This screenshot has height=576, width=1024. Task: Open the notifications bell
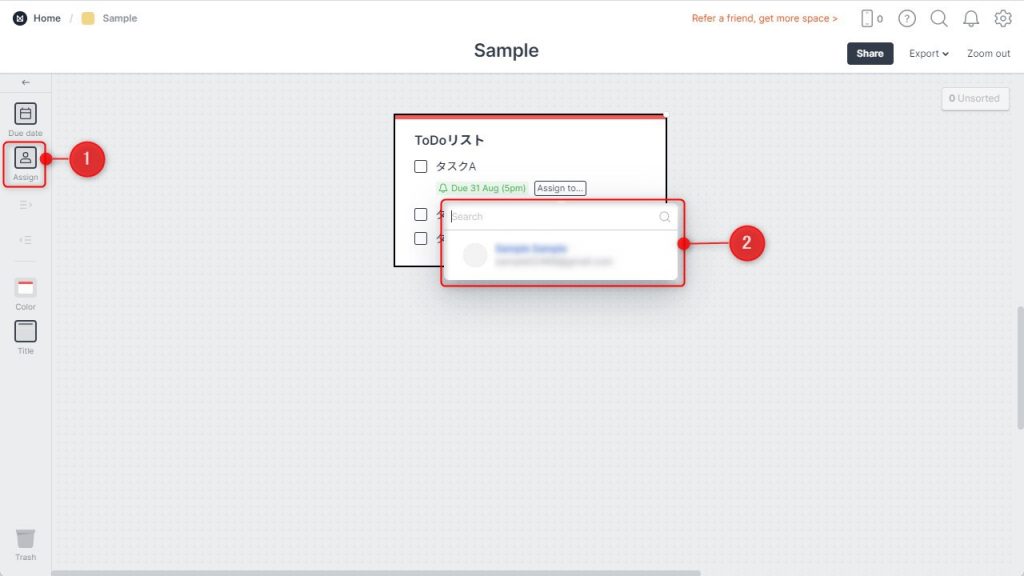[970, 18]
